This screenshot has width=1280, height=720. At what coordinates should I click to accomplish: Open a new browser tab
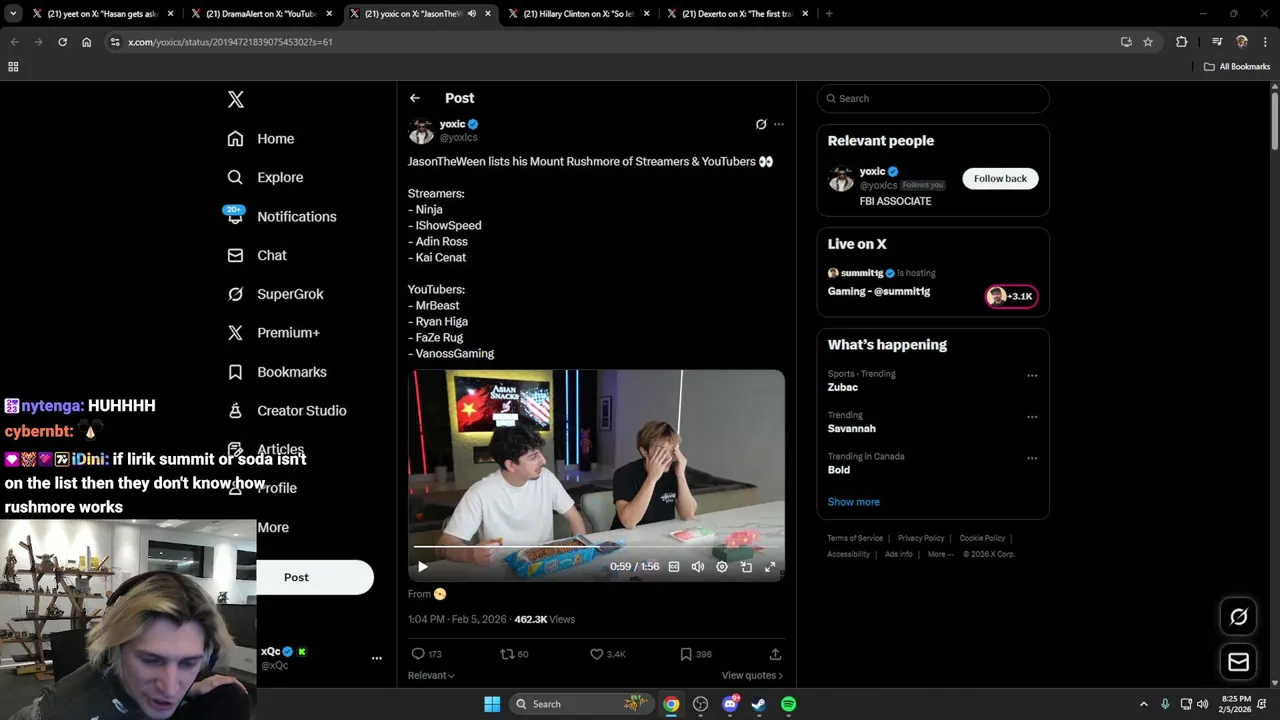tap(829, 14)
